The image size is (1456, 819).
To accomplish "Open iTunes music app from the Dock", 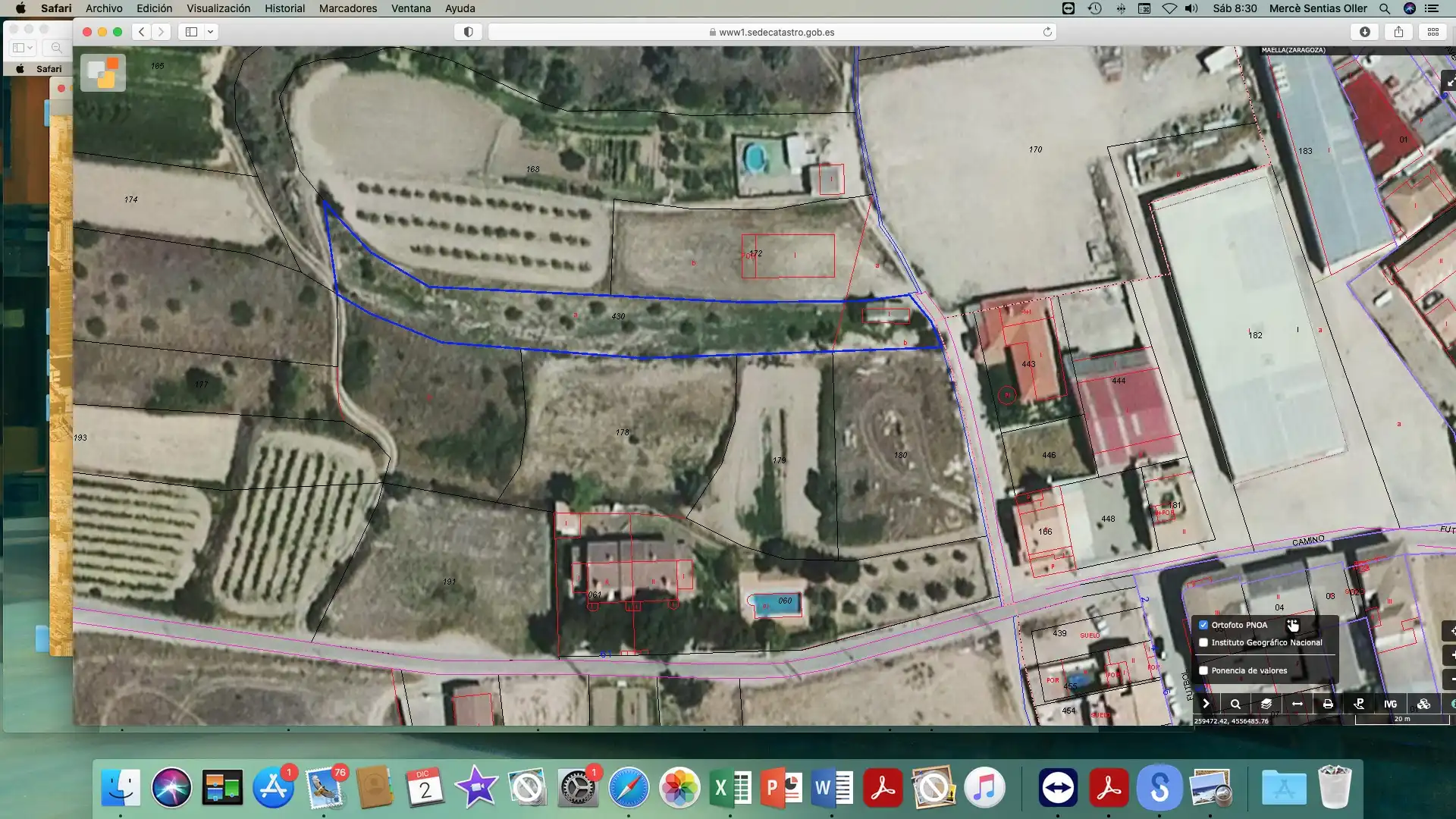I will [984, 788].
